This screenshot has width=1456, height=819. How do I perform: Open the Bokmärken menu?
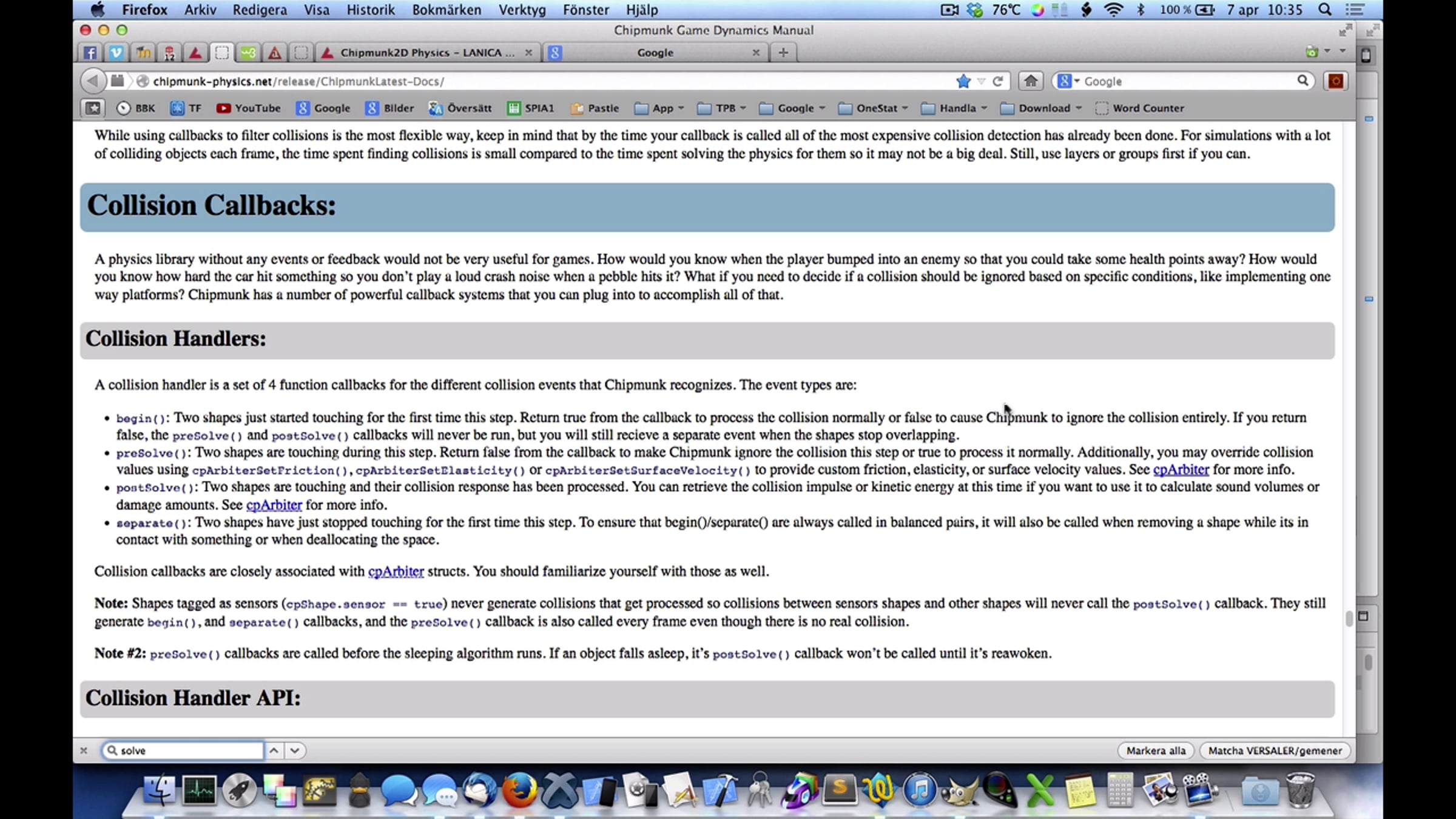click(447, 10)
